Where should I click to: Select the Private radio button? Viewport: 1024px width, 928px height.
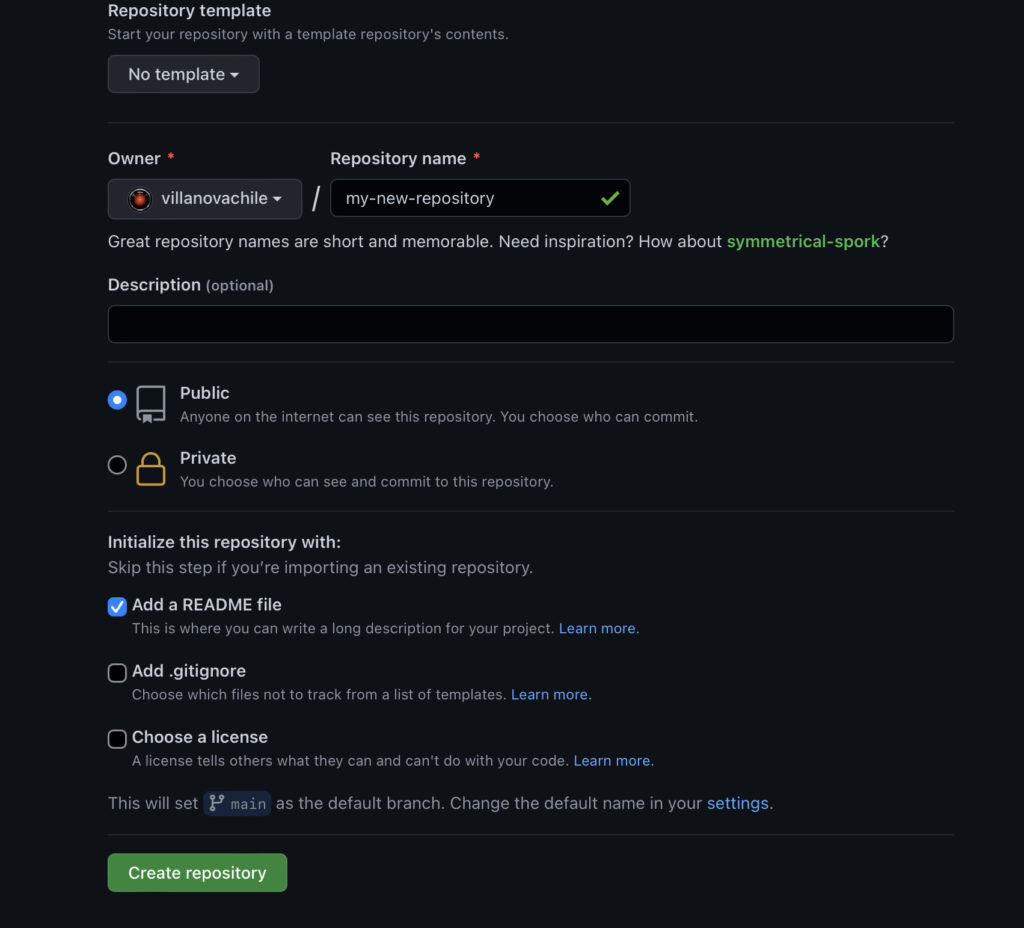point(117,465)
